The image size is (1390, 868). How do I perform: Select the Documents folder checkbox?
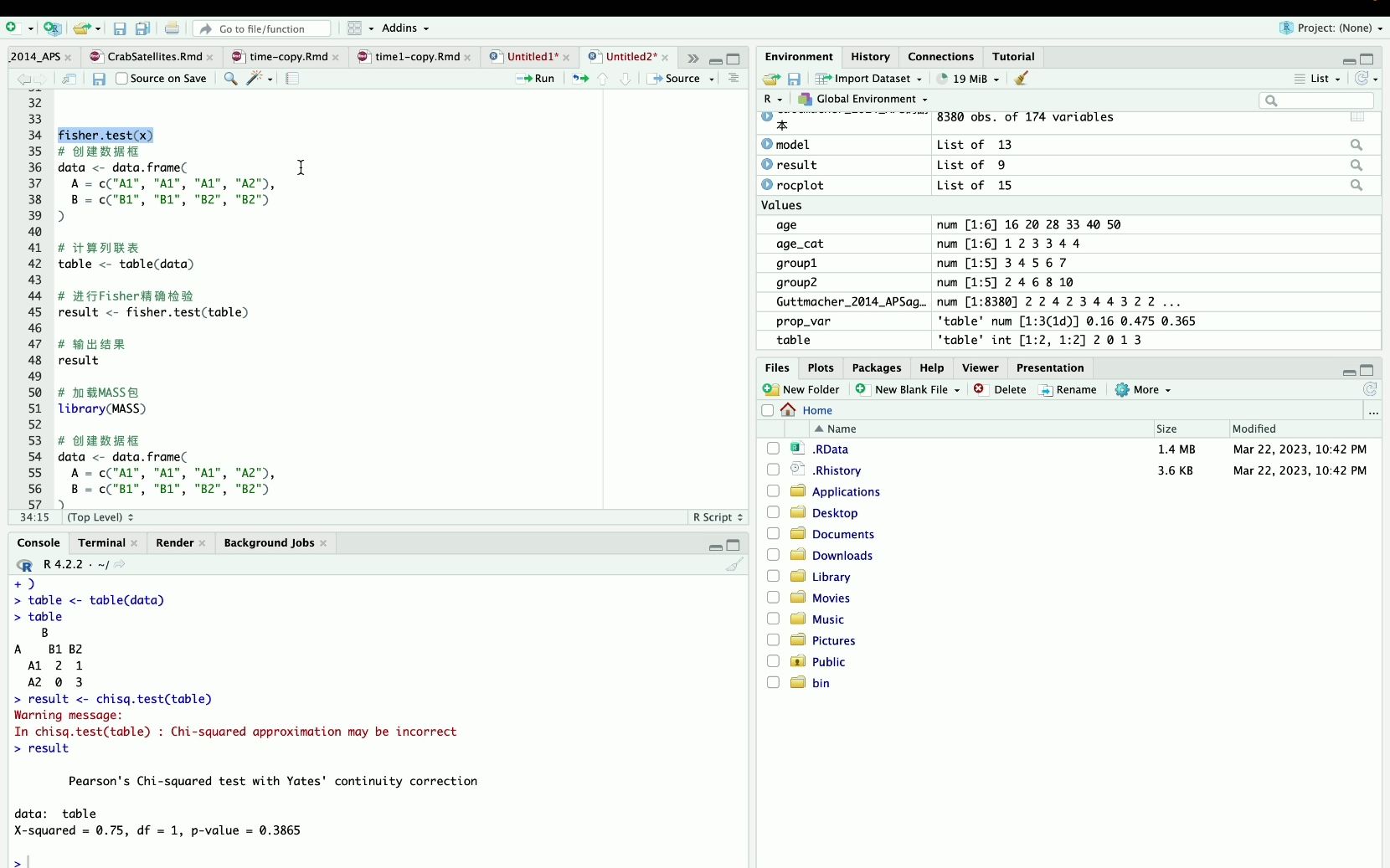point(774,534)
